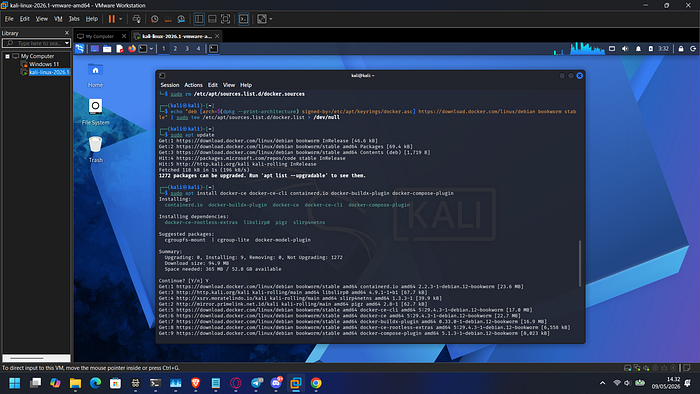Screen dimensions: 700x394
Task: Switch to workspace 2
Action: [175, 49]
